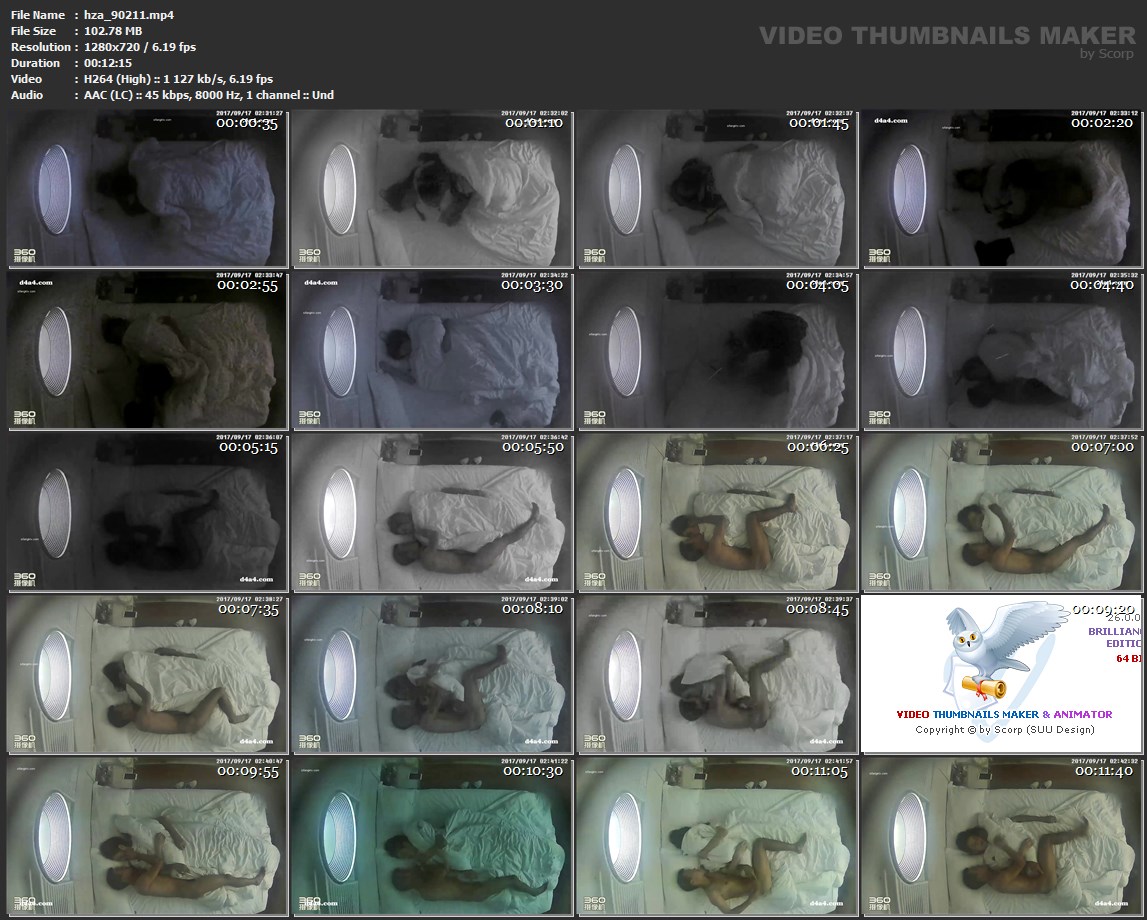Open the thumbnail stamped 00:03:30
Image resolution: width=1147 pixels, height=920 pixels.
point(432,350)
